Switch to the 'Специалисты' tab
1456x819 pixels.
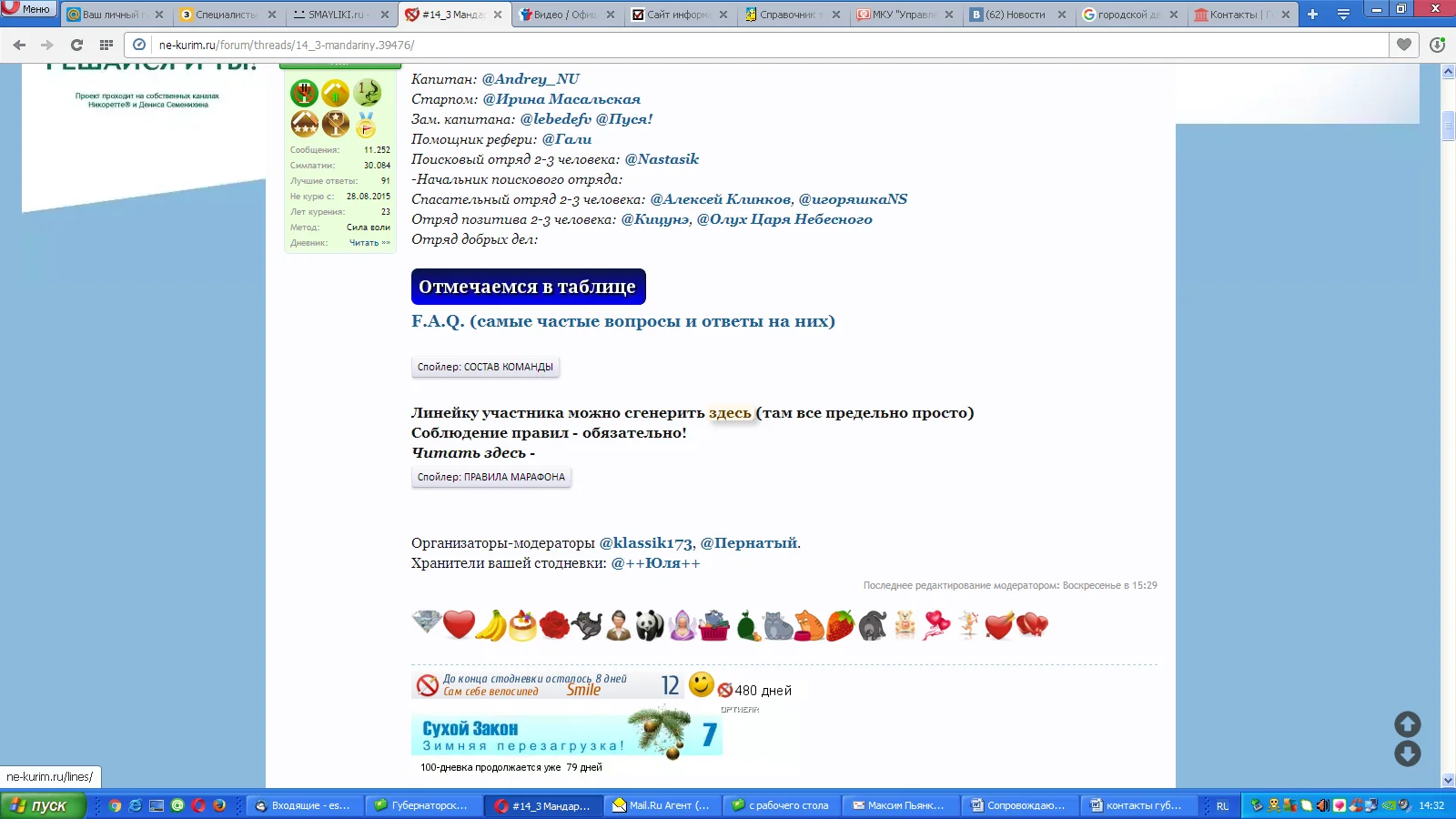227,15
